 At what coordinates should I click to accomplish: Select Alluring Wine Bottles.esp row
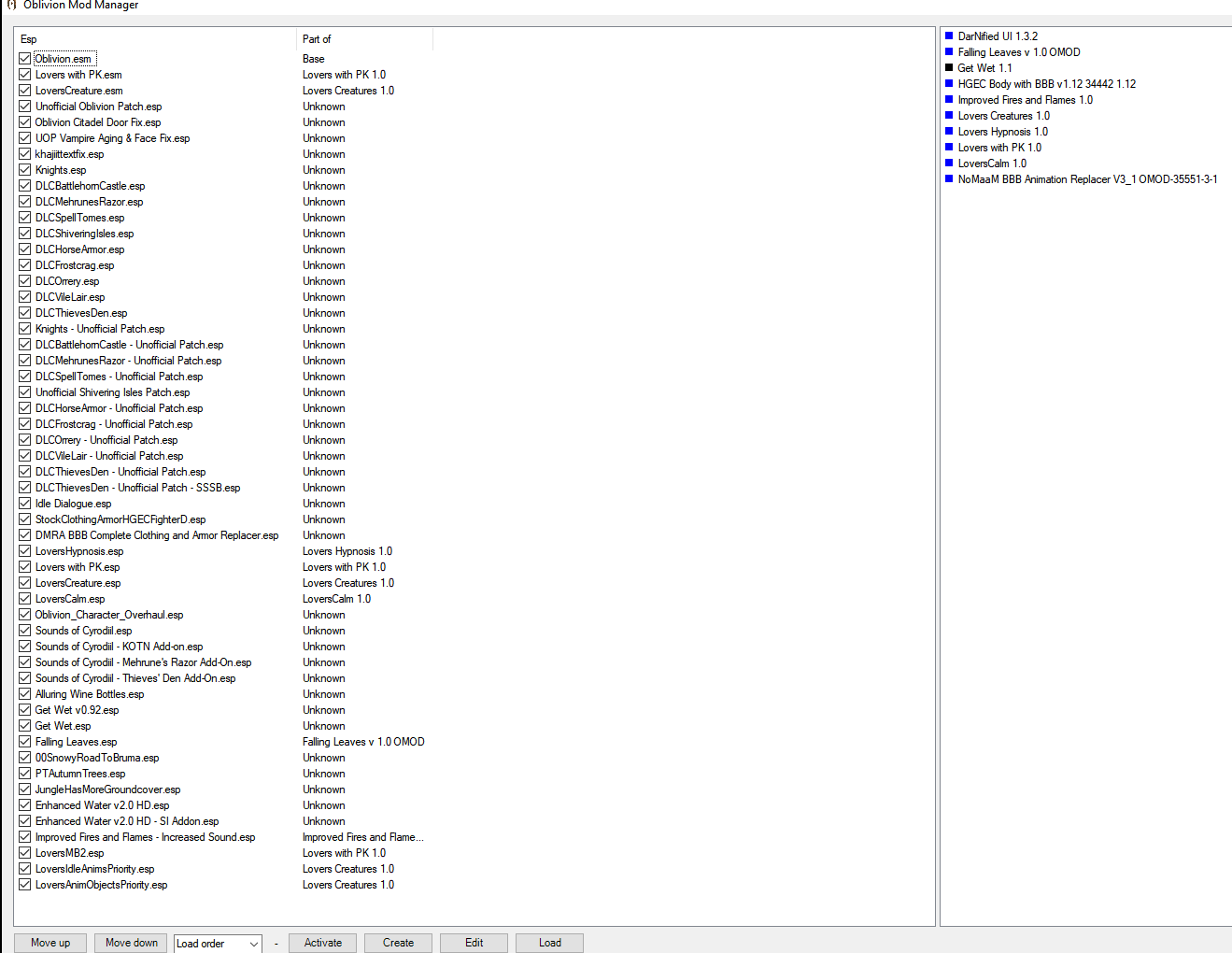click(x=90, y=694)
